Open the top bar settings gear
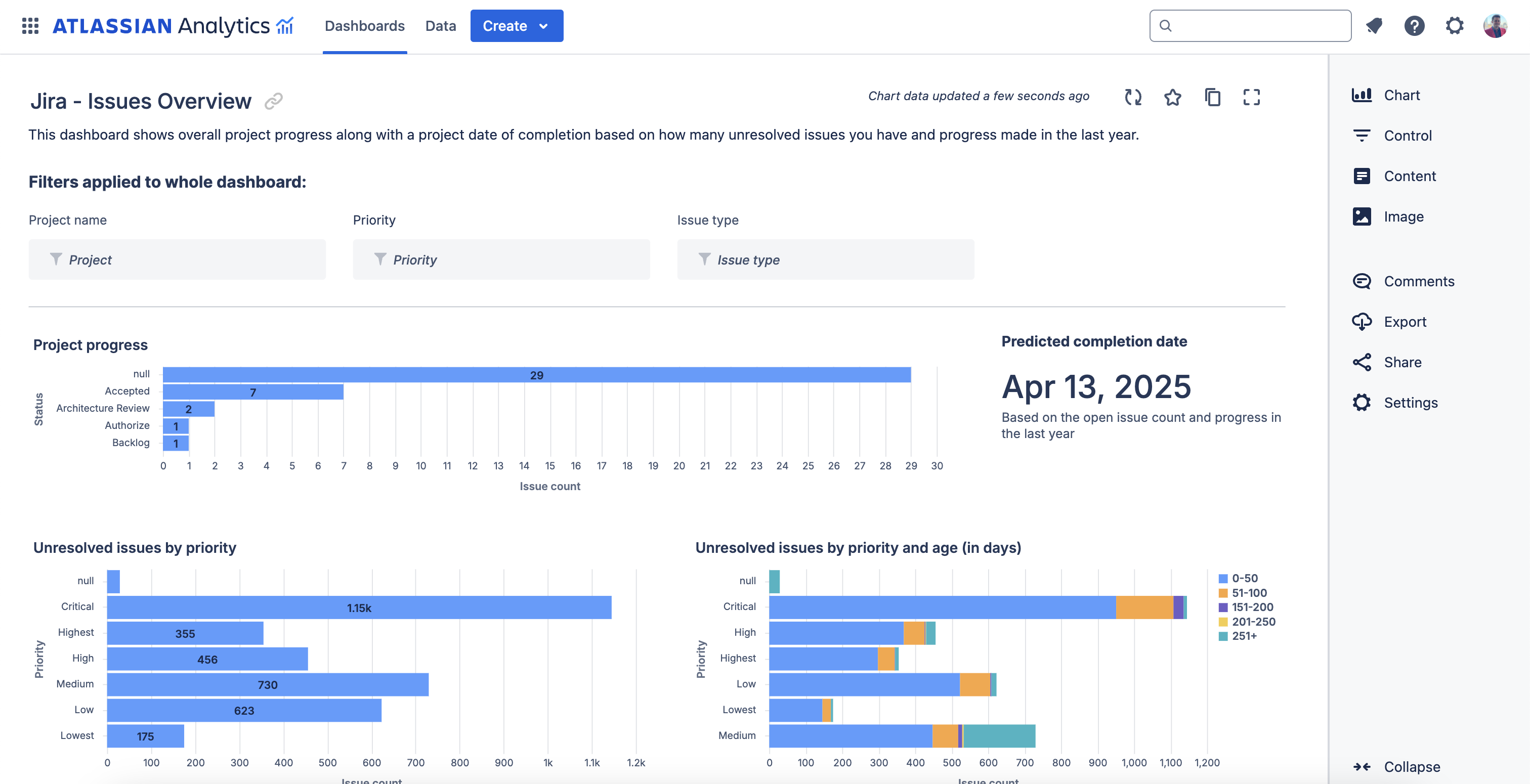 (x=1455, y=25)
